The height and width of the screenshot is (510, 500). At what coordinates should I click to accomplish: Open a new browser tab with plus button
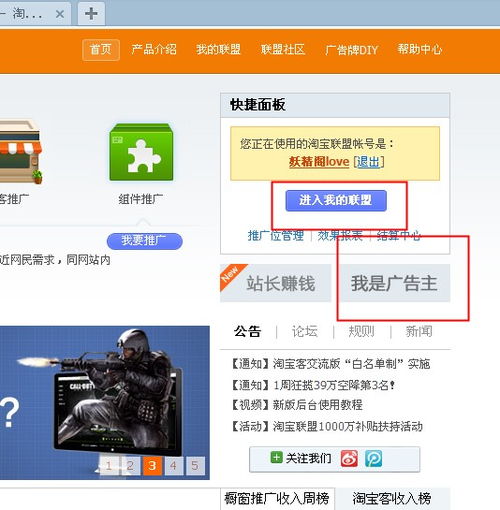click(91, 14)
